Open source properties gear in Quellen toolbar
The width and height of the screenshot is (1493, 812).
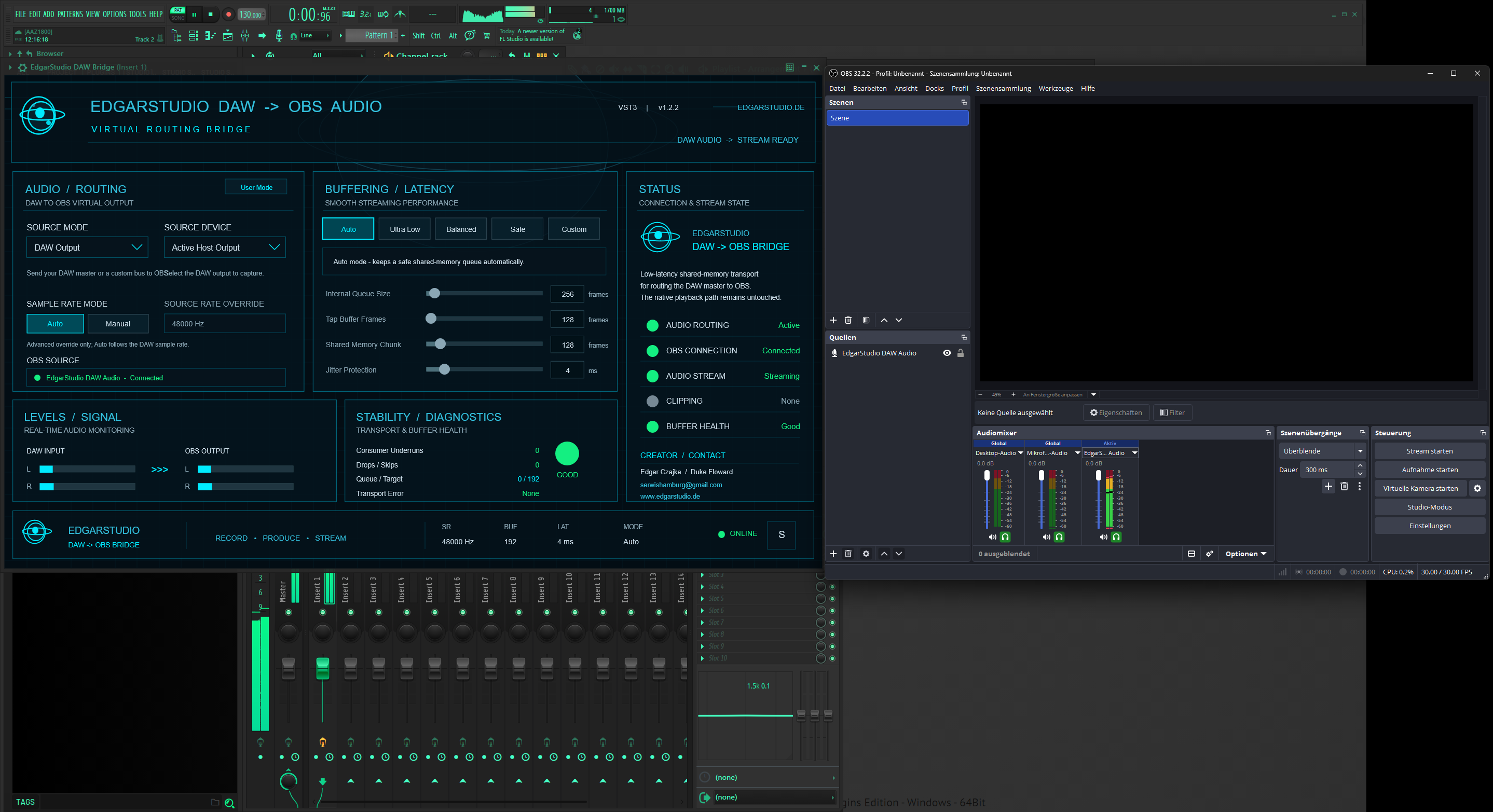coord(866,554)
